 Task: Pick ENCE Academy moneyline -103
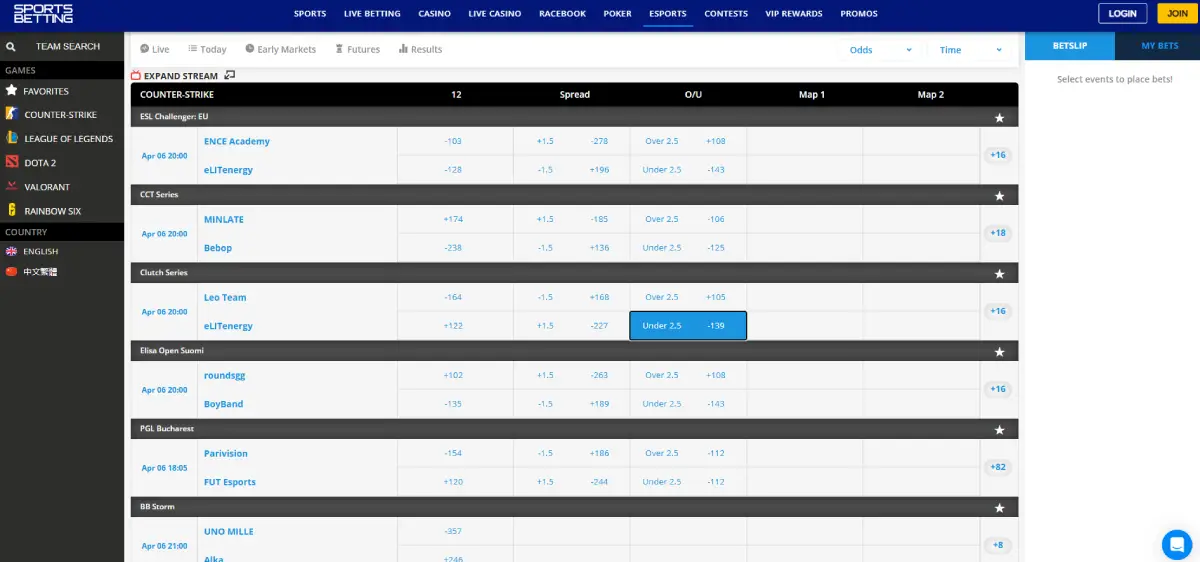coord(454,141)
